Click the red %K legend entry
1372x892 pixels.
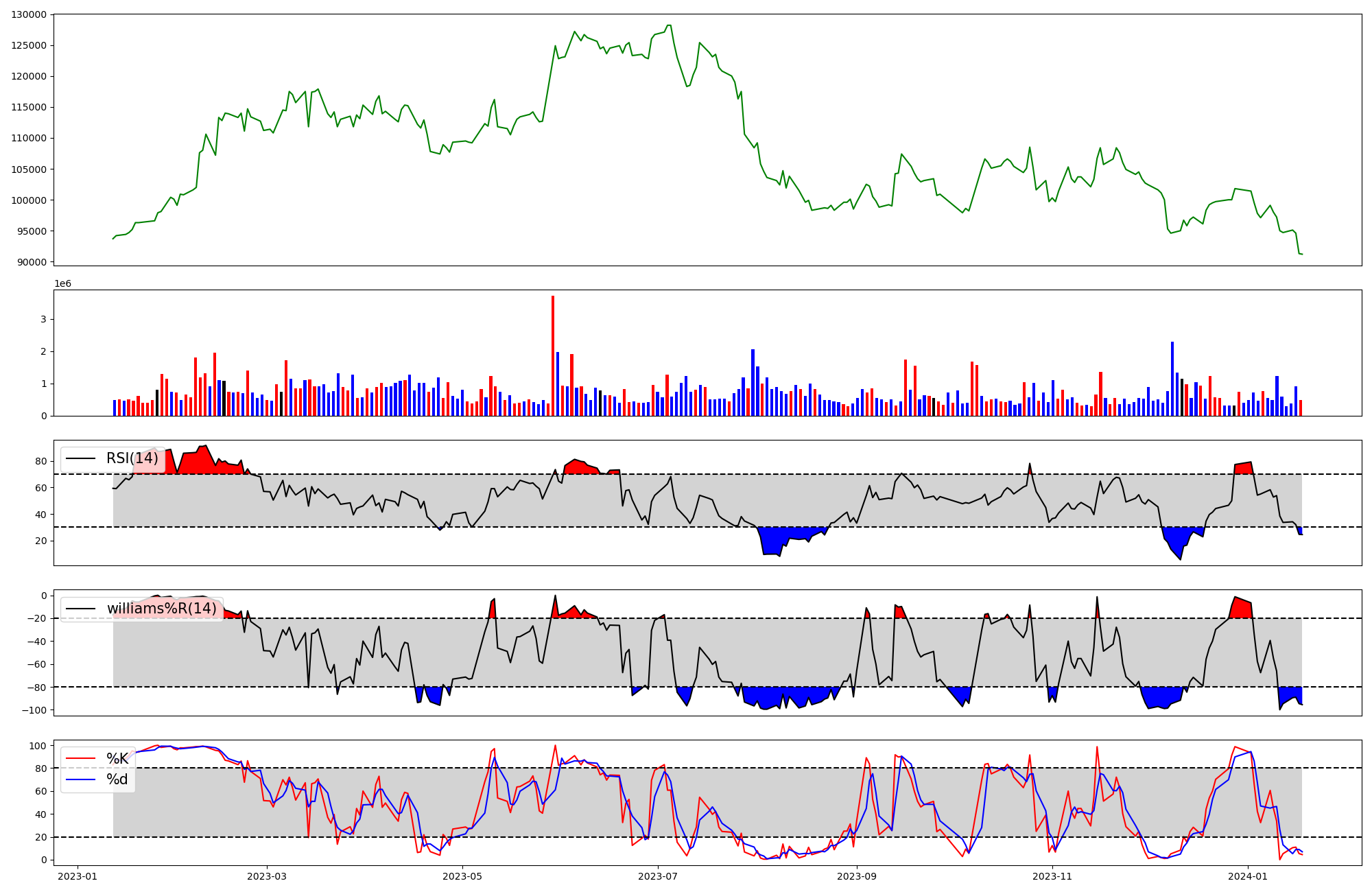[117, 759]
